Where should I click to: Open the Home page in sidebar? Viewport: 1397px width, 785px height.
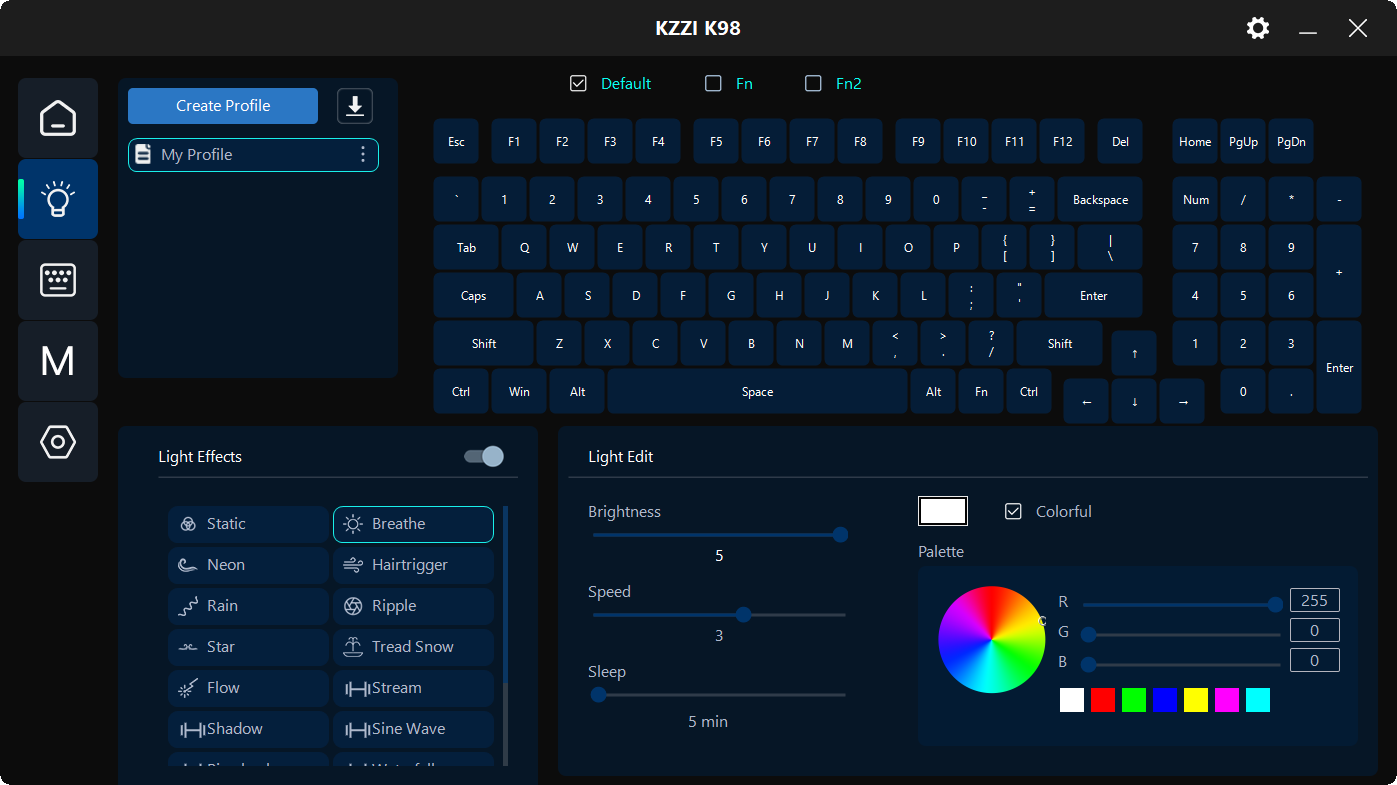[58, 118]
